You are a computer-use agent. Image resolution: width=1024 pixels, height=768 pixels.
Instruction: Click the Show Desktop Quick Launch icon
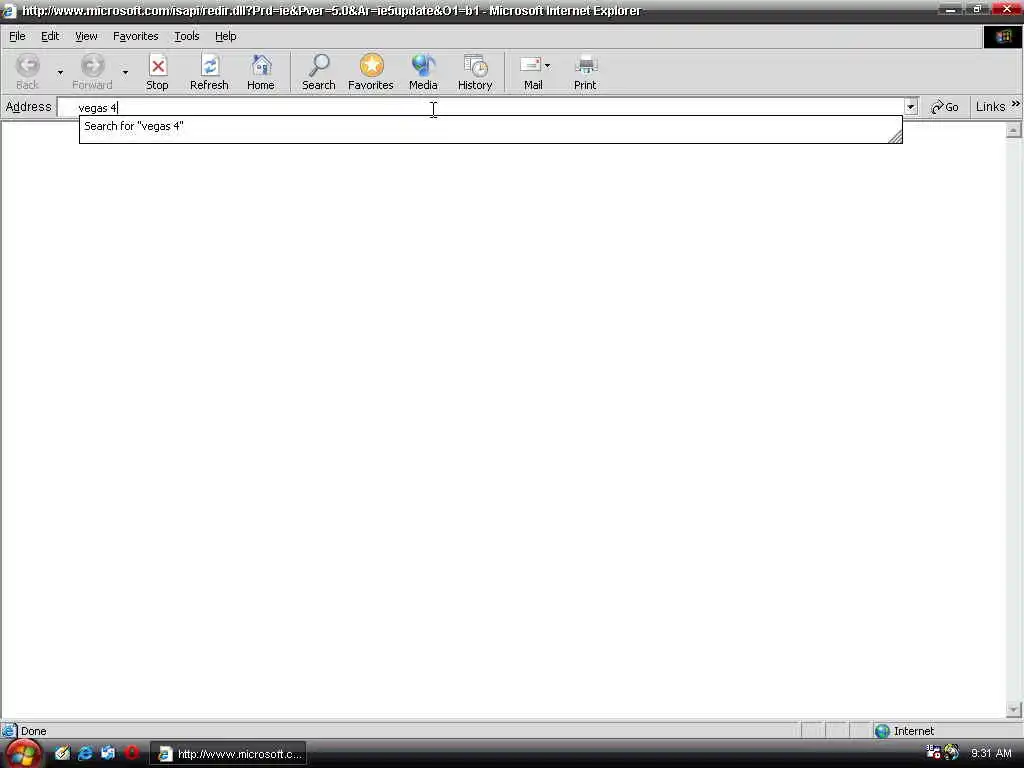pos(108,753)
